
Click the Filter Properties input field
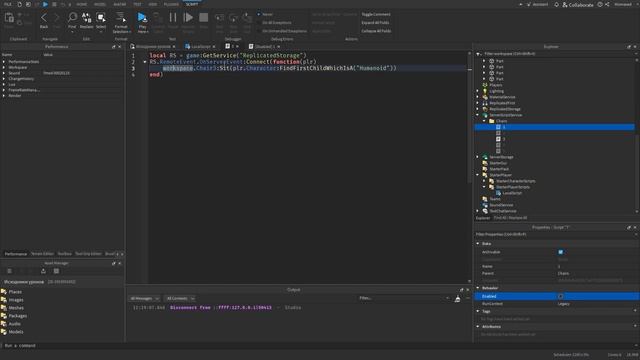coord(554,234)
